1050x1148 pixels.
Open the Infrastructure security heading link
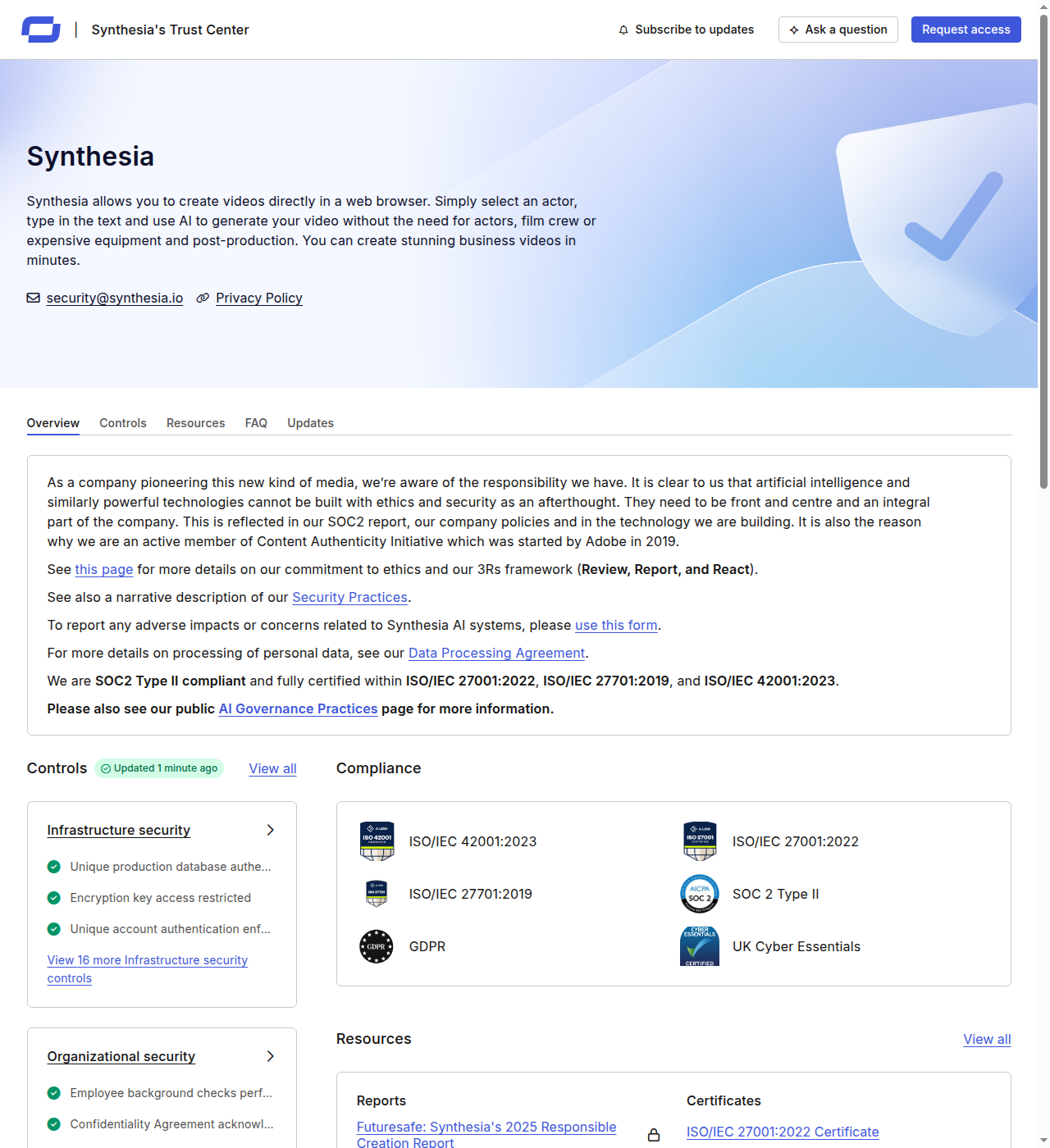coord(119,830)
